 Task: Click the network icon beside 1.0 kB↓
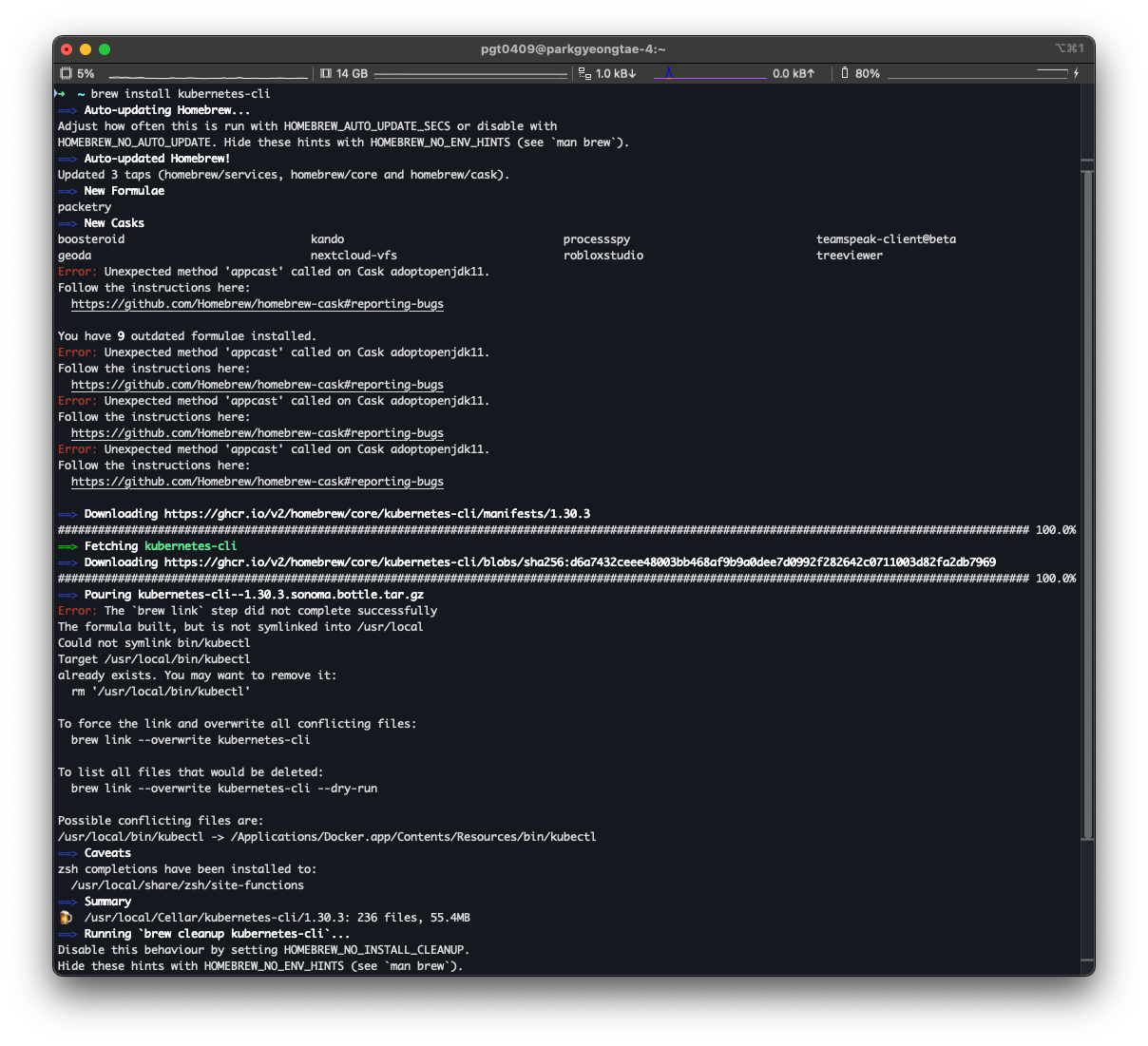585,73
